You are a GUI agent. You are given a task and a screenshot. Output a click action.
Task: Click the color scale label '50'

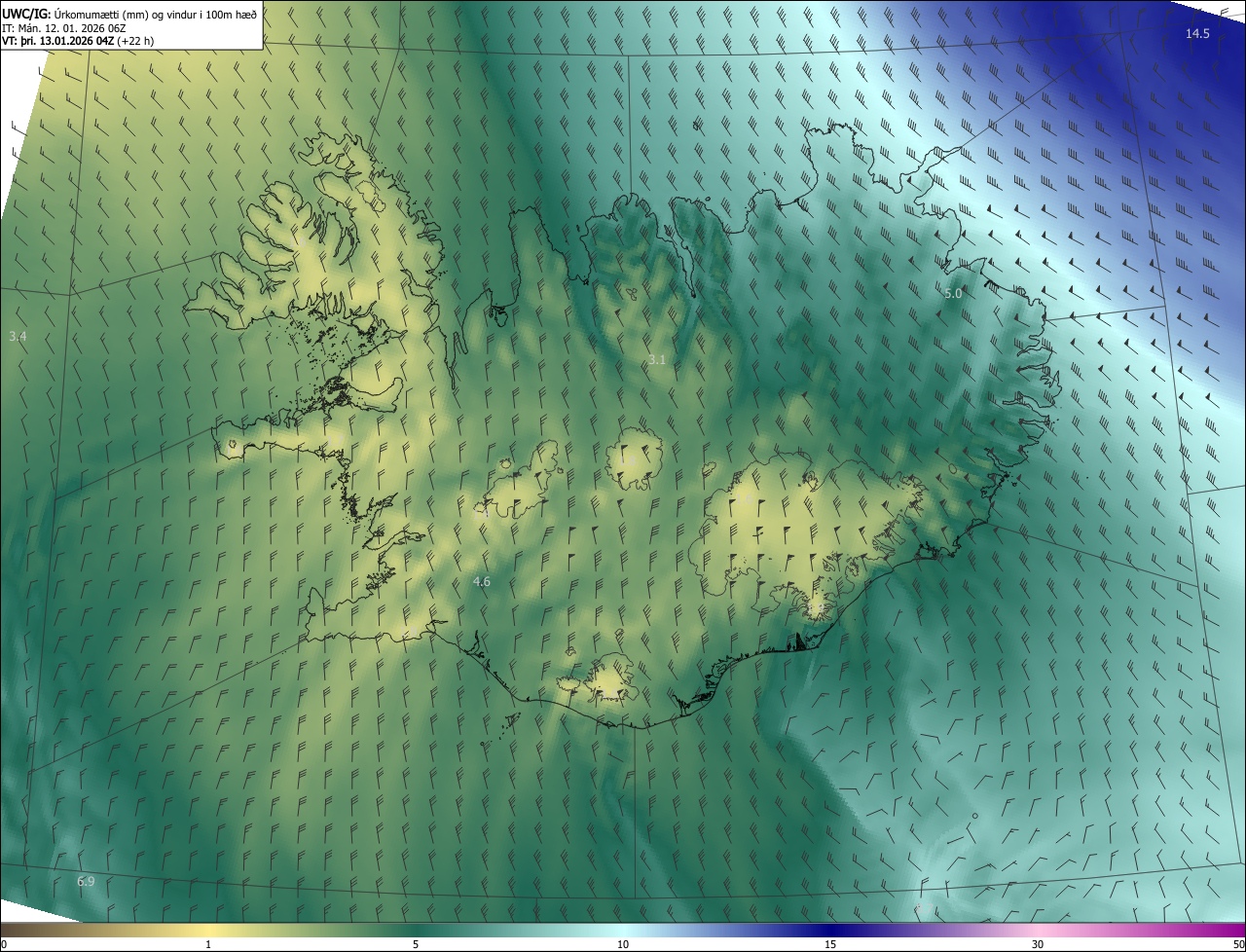click(1239, 944)
